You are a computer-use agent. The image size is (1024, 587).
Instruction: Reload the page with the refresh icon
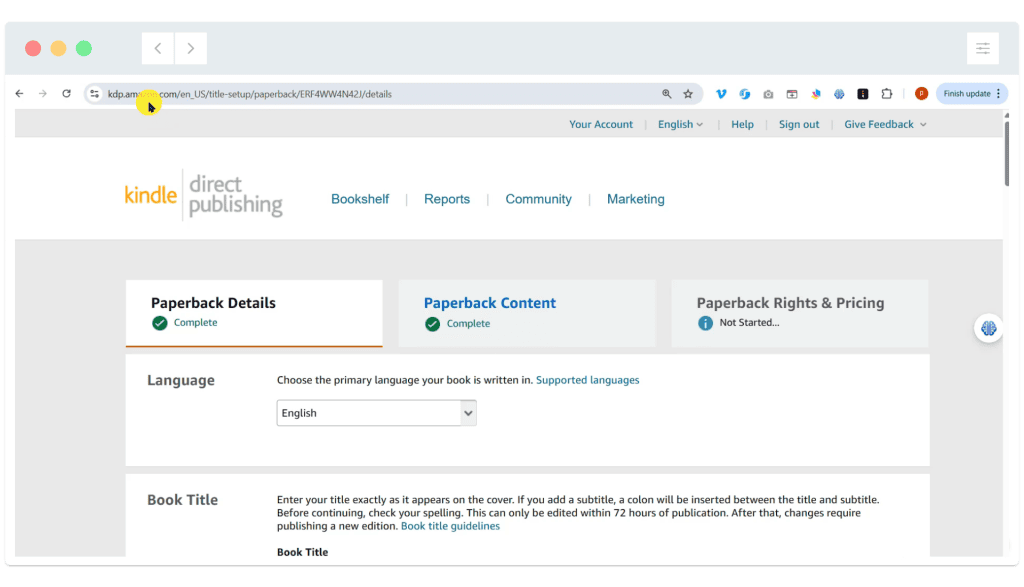click(x=67, y=94)
